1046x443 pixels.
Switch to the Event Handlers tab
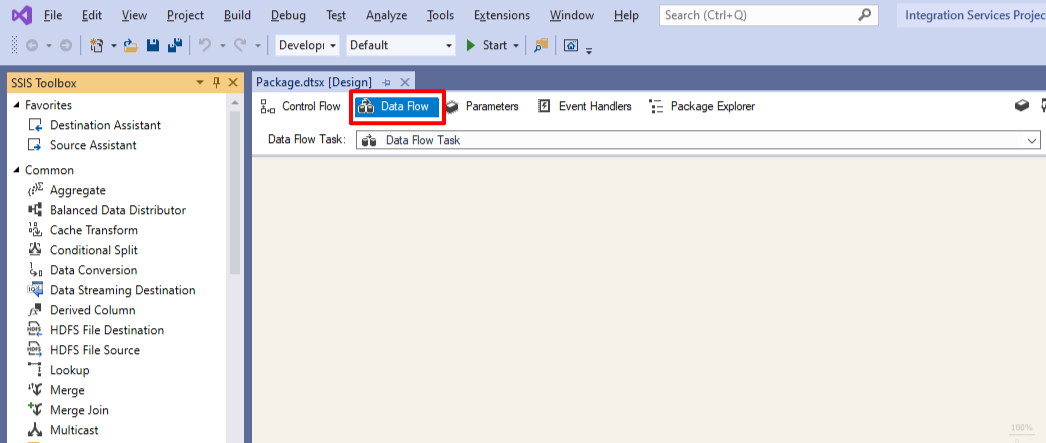tap(585, 106)
